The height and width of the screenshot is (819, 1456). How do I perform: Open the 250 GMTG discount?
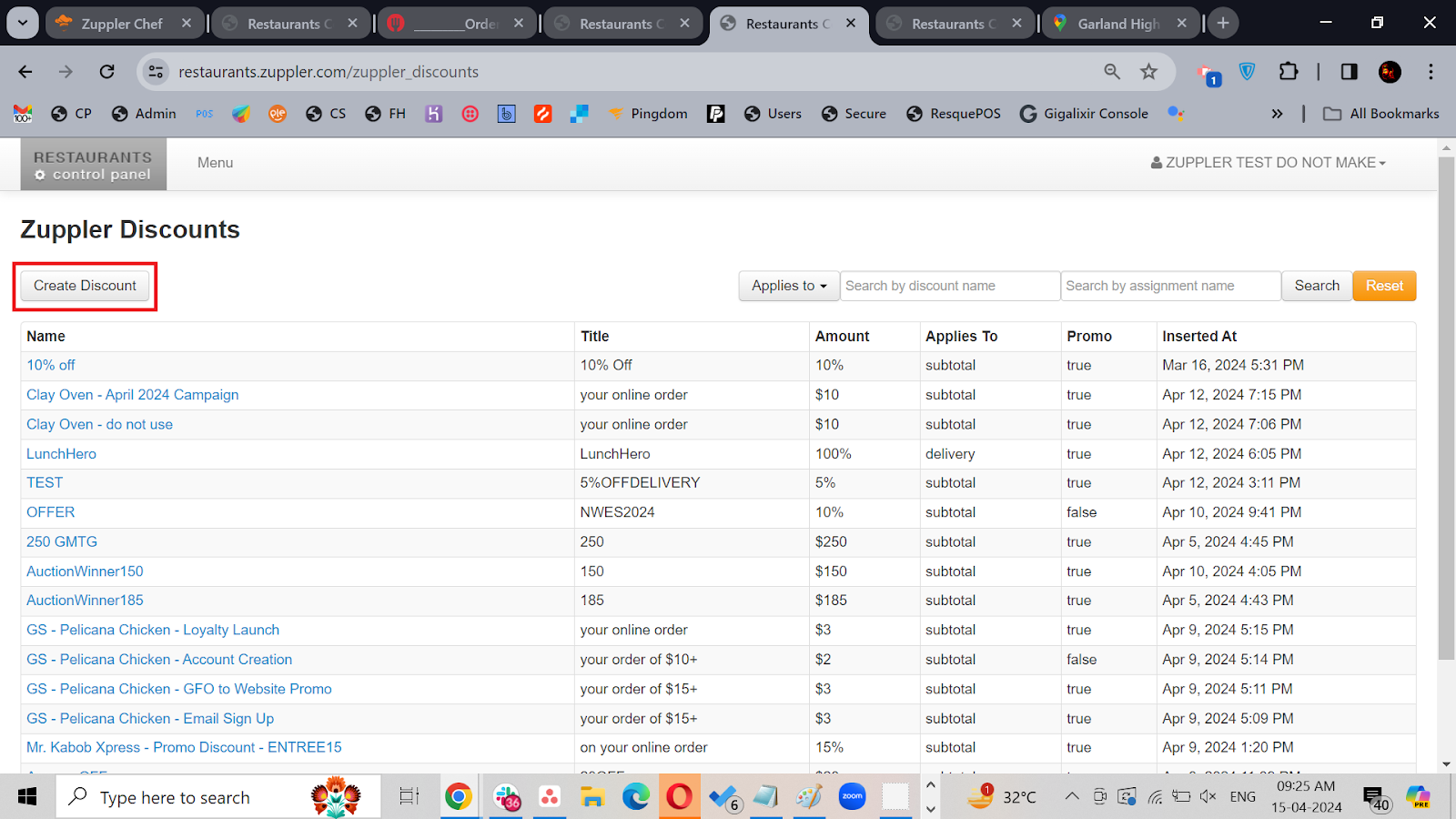pos(62,541)
